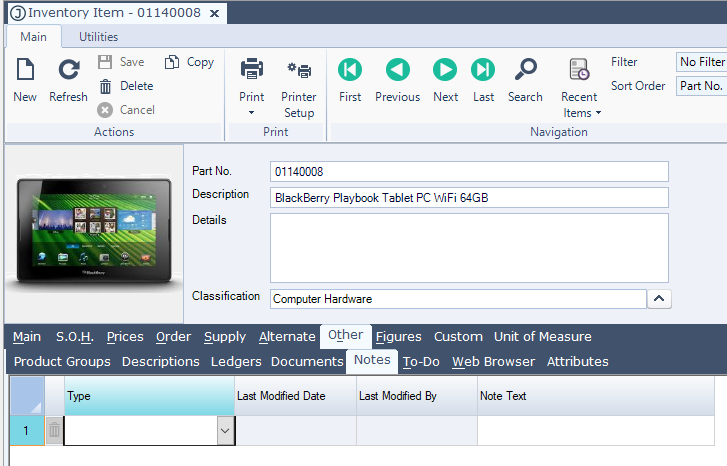This screenshot has height=466, width=727.
Task: Select the Documents sub-tab
Action: click(x=307, y=362)
